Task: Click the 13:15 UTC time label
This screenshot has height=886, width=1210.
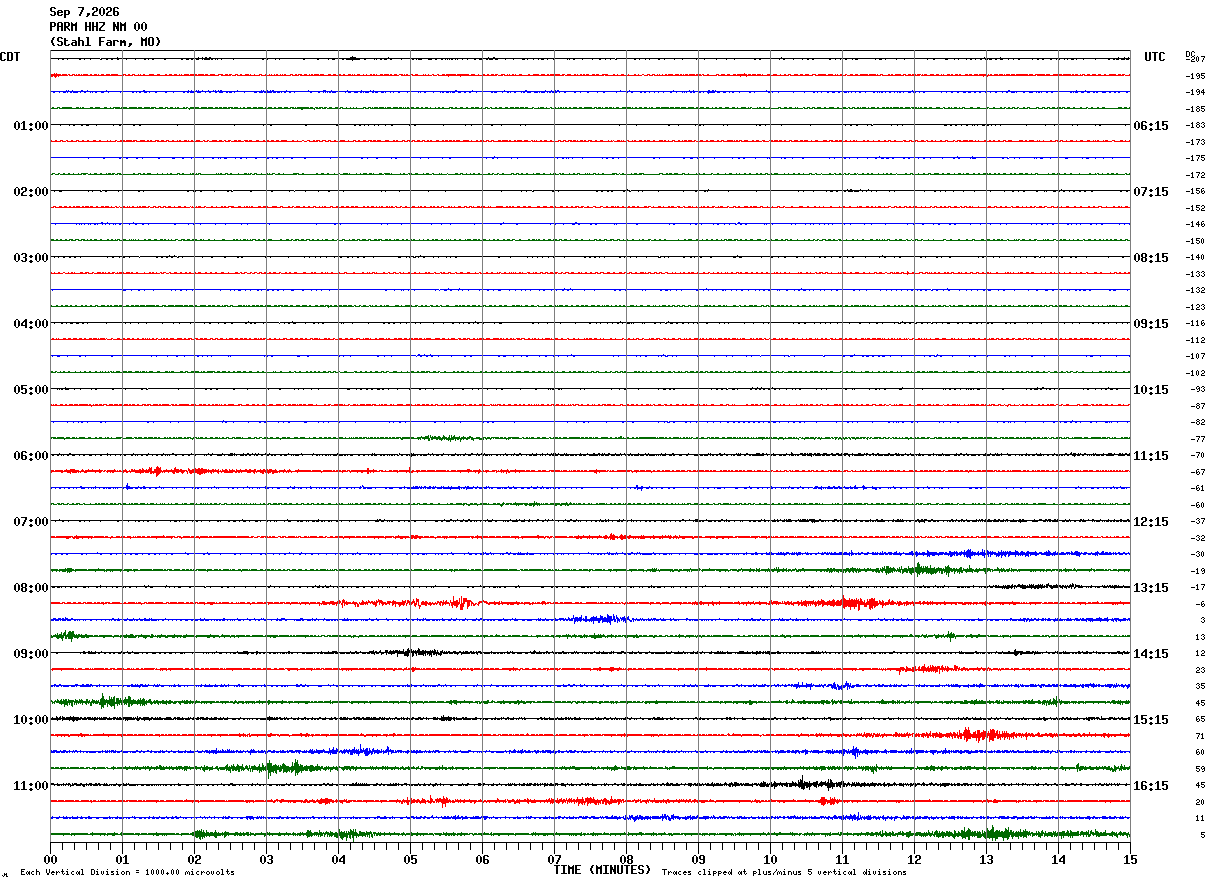Action: [x=1151, y=588]
